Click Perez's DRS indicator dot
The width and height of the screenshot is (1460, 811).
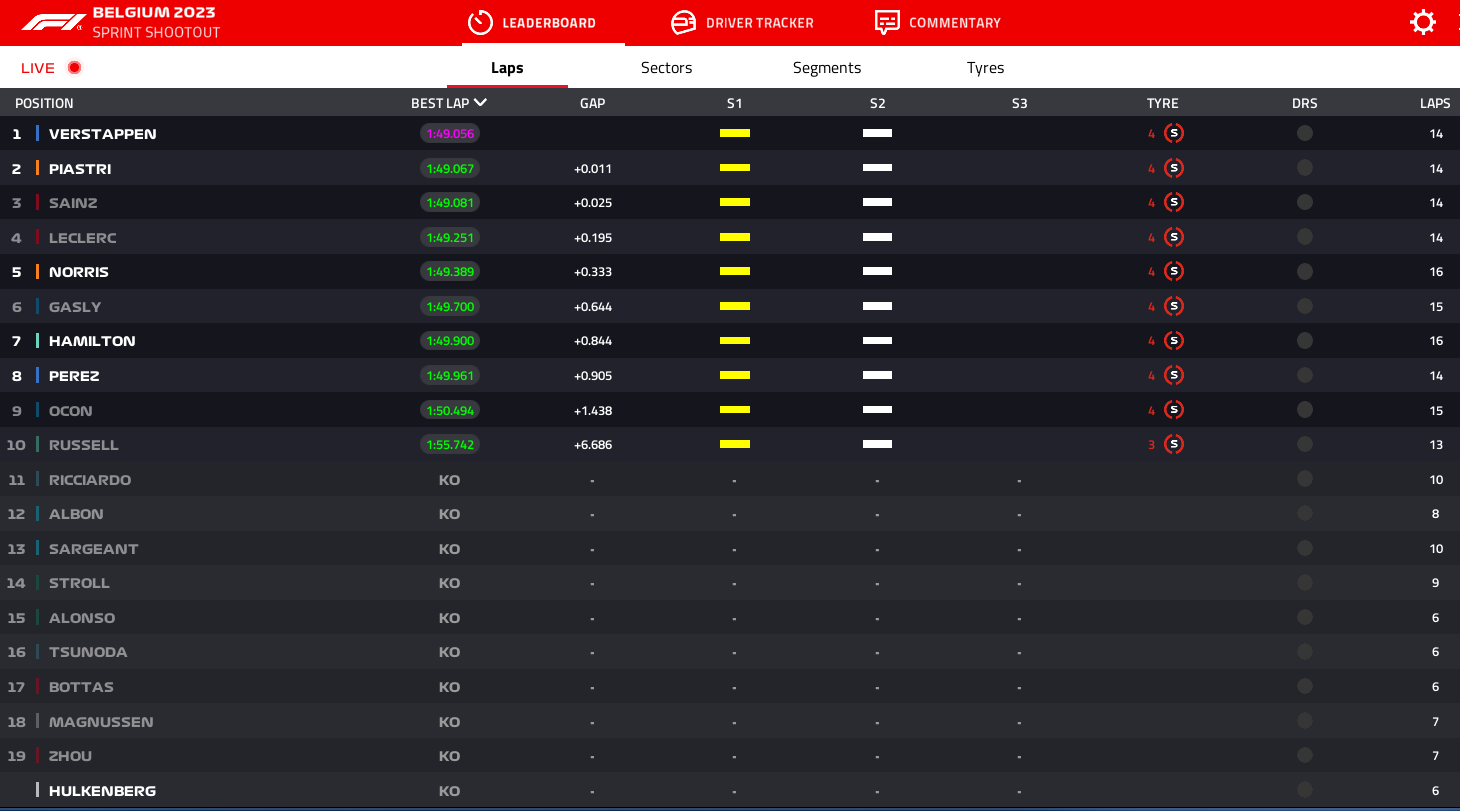point(1305,375)
